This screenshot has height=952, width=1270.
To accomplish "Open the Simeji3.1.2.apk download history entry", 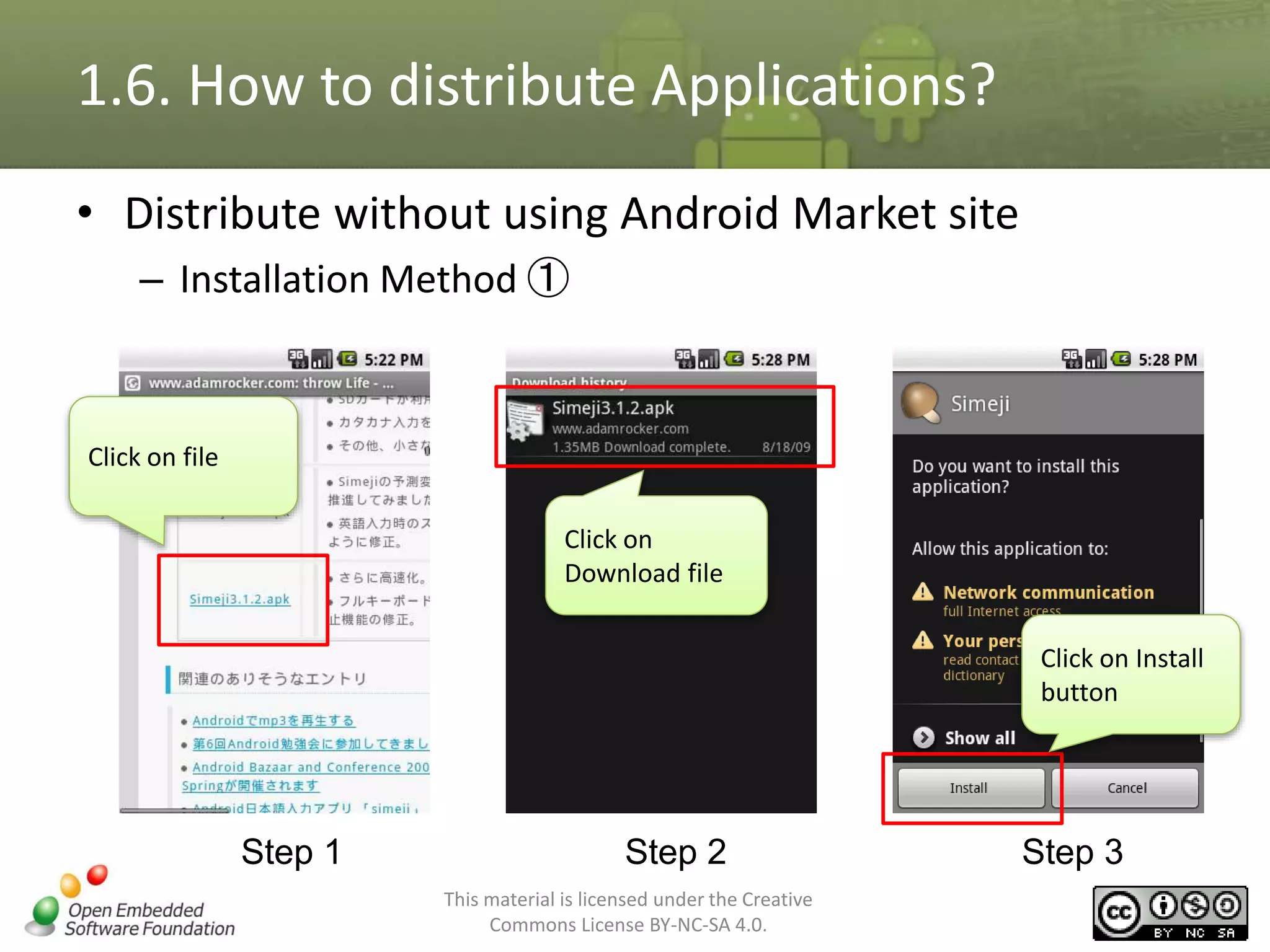I will 661,426.
